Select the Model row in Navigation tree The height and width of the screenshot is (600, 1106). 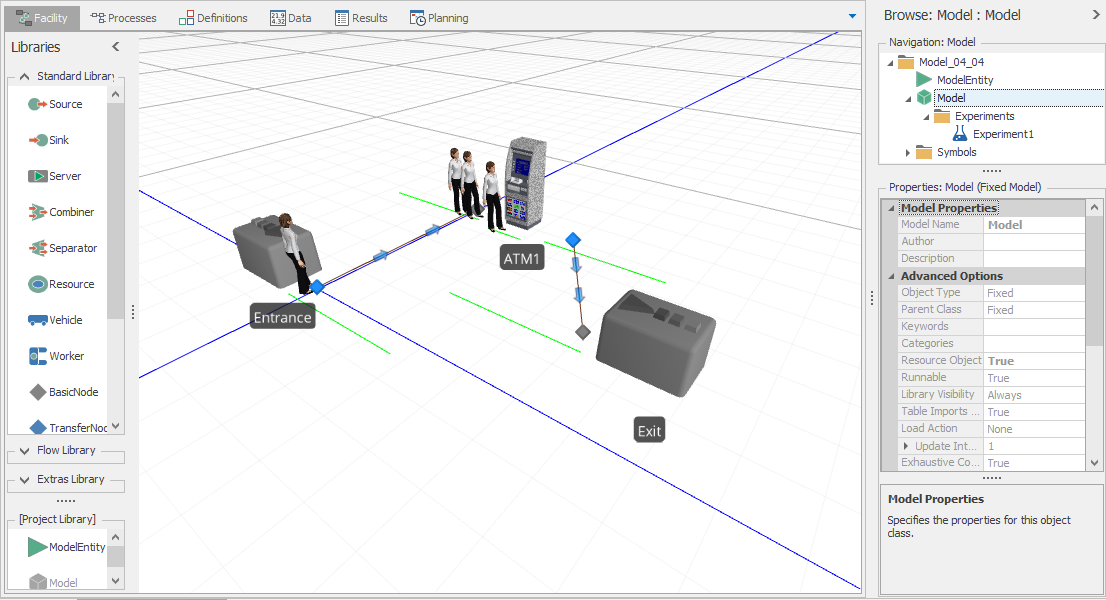(x=1019, y=98)
